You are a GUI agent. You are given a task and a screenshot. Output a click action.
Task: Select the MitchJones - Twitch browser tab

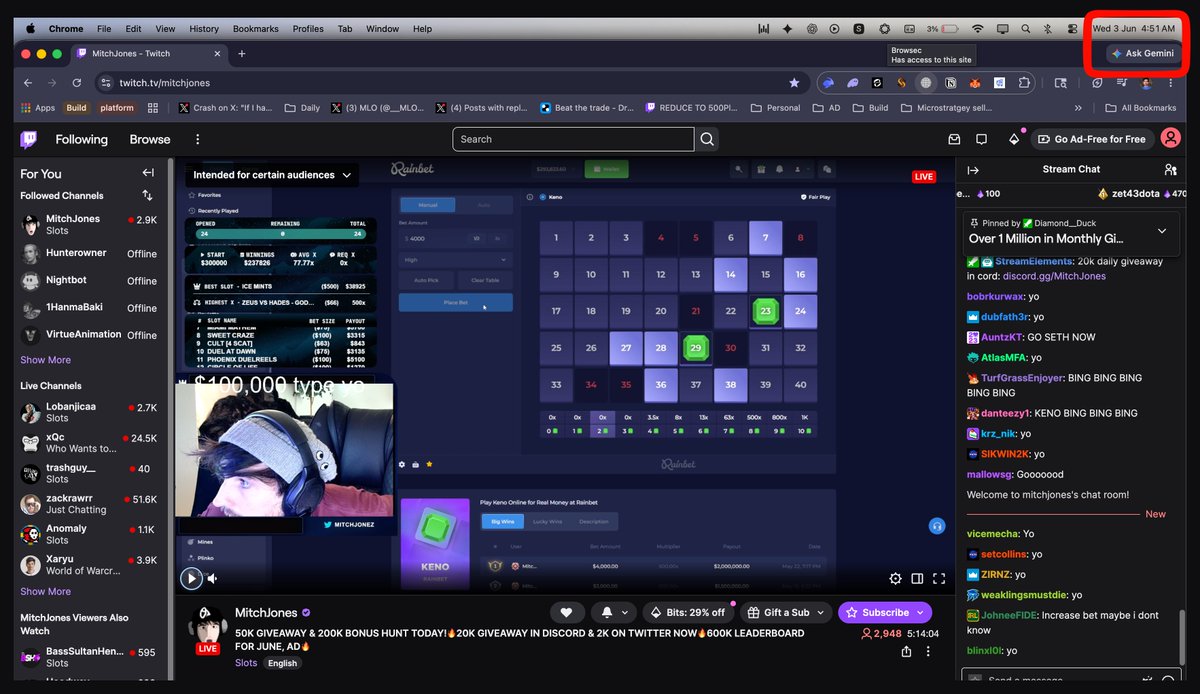click(149, 53)
